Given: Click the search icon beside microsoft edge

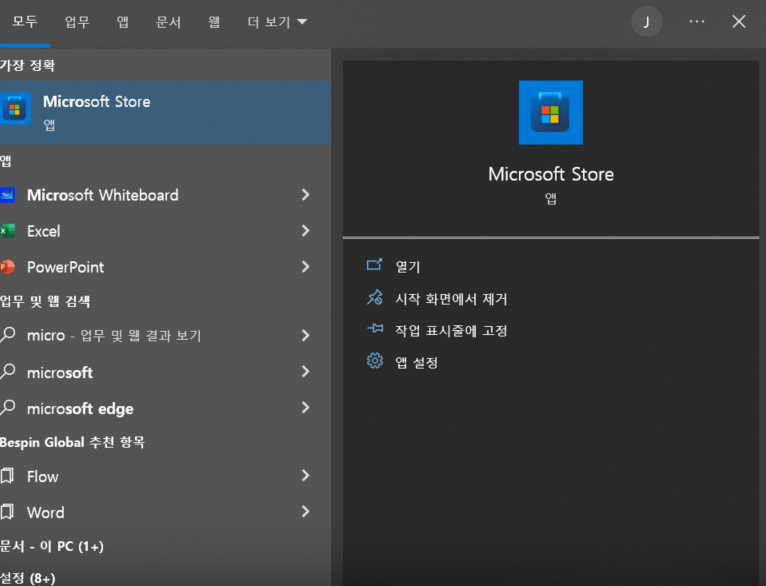Looking at the screenshot, I should (x=7, y=408).
